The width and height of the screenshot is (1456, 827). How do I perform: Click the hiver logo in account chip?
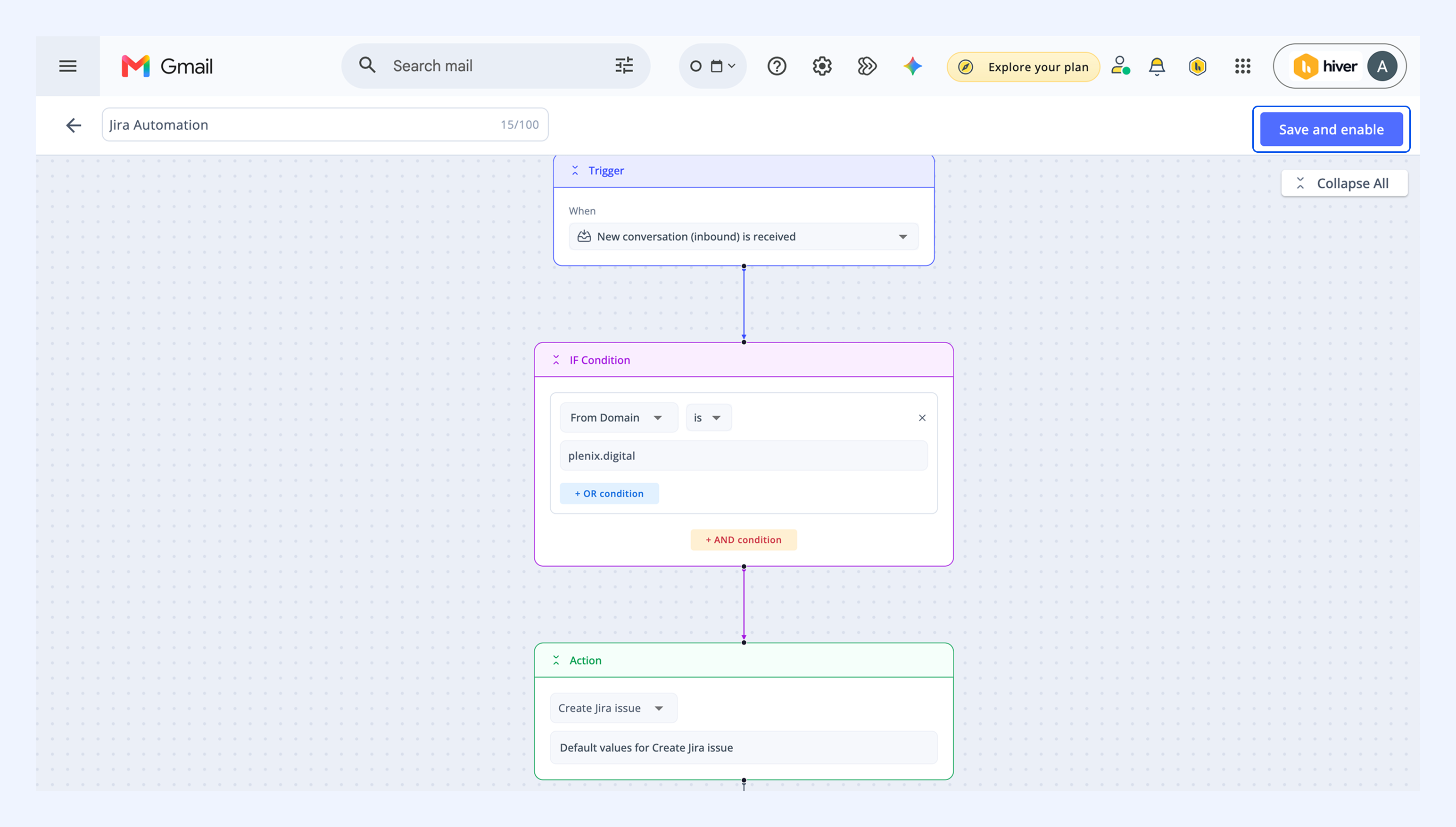click(x=1325, y=66)
